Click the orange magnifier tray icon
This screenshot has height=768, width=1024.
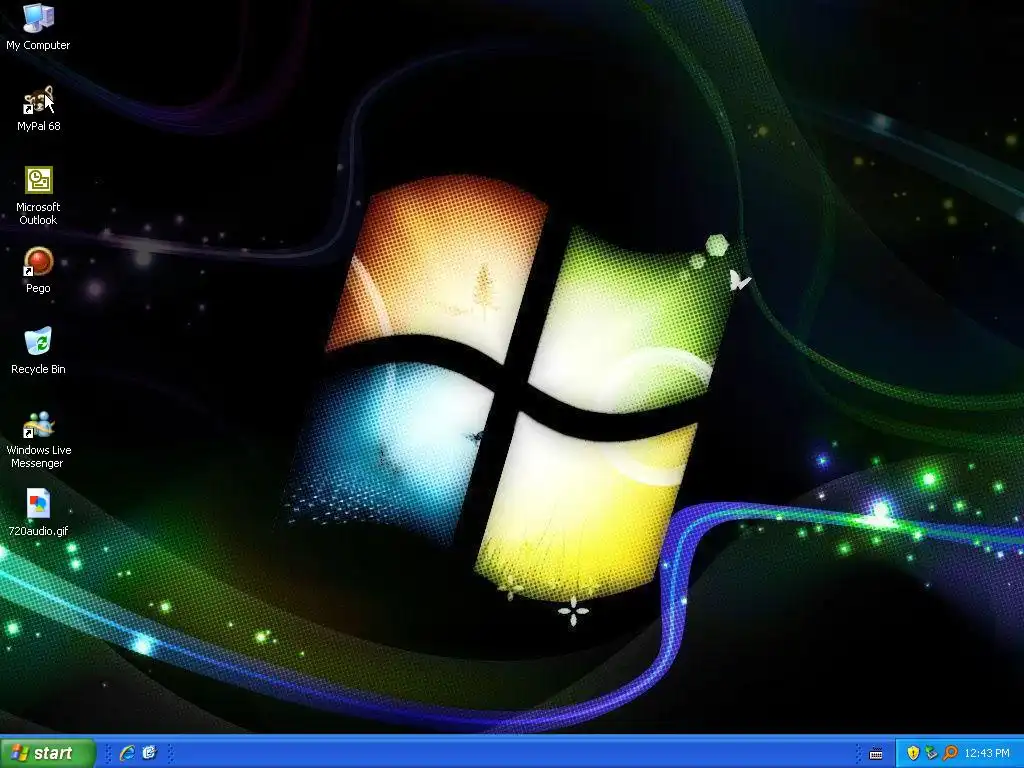coord(950,753)
